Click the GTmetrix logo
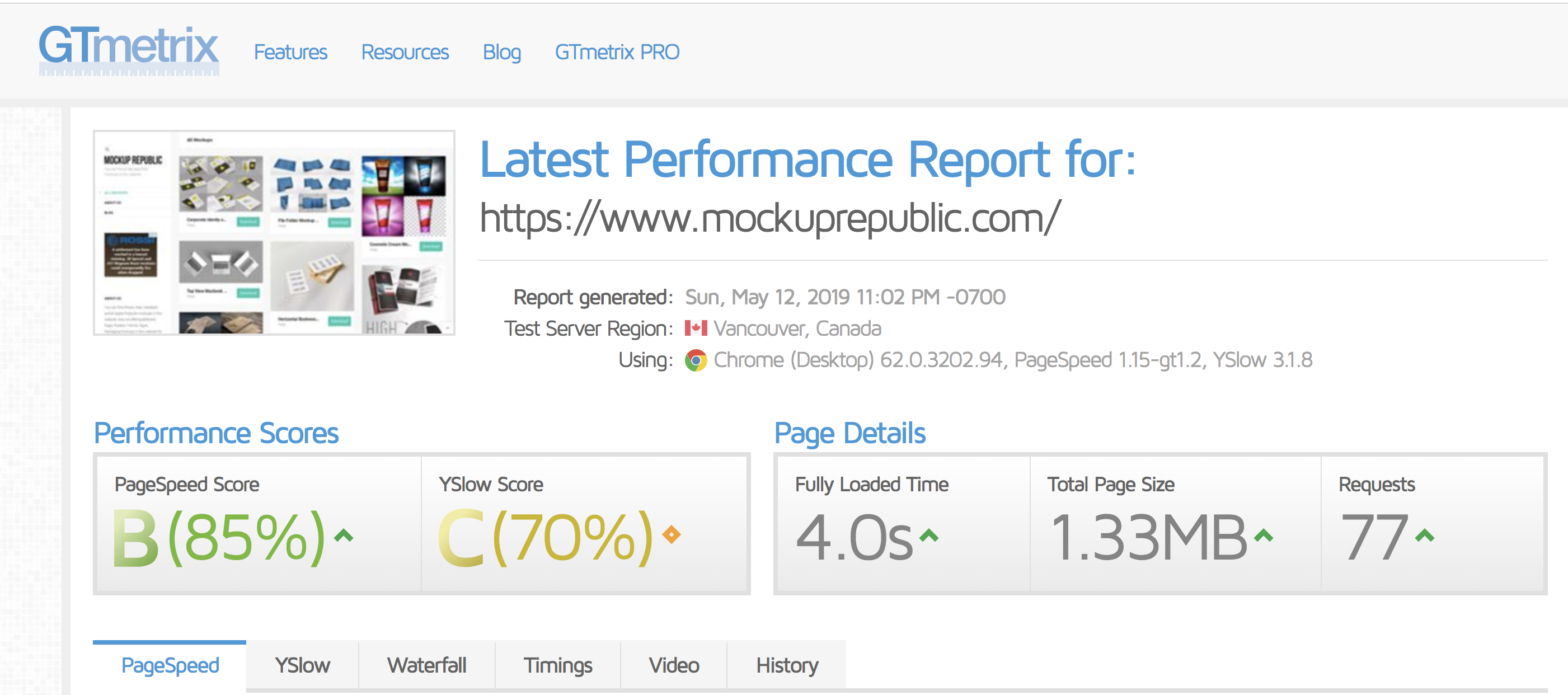The width and height of the screenshot is (1568, 695). [129, 50]
